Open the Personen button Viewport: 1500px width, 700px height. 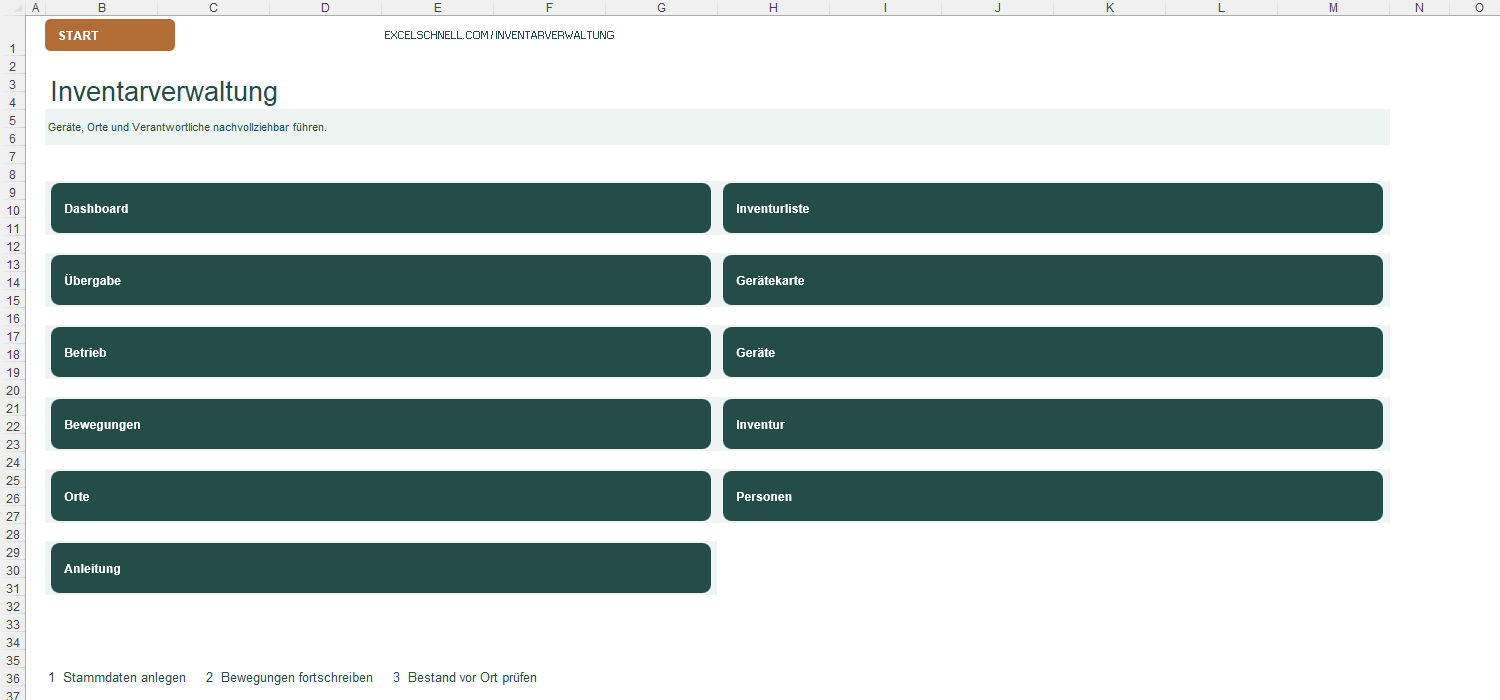pyautogui.click(x=1053, y=496)
